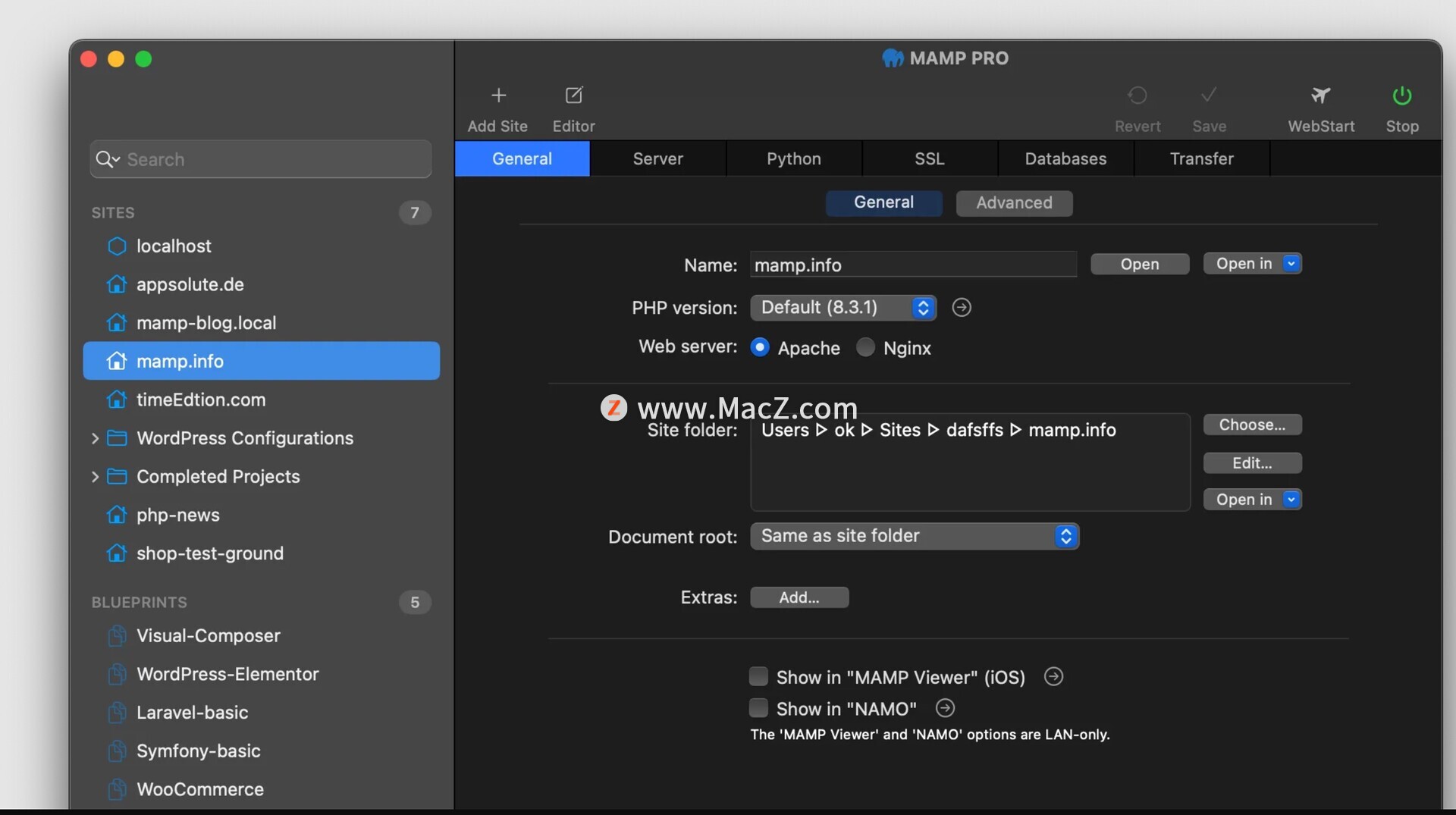Viewport: 1456px width, 815px height.
Task: Open the Document root dropdown
Action: pyautogui.click(x=915, y=537)
